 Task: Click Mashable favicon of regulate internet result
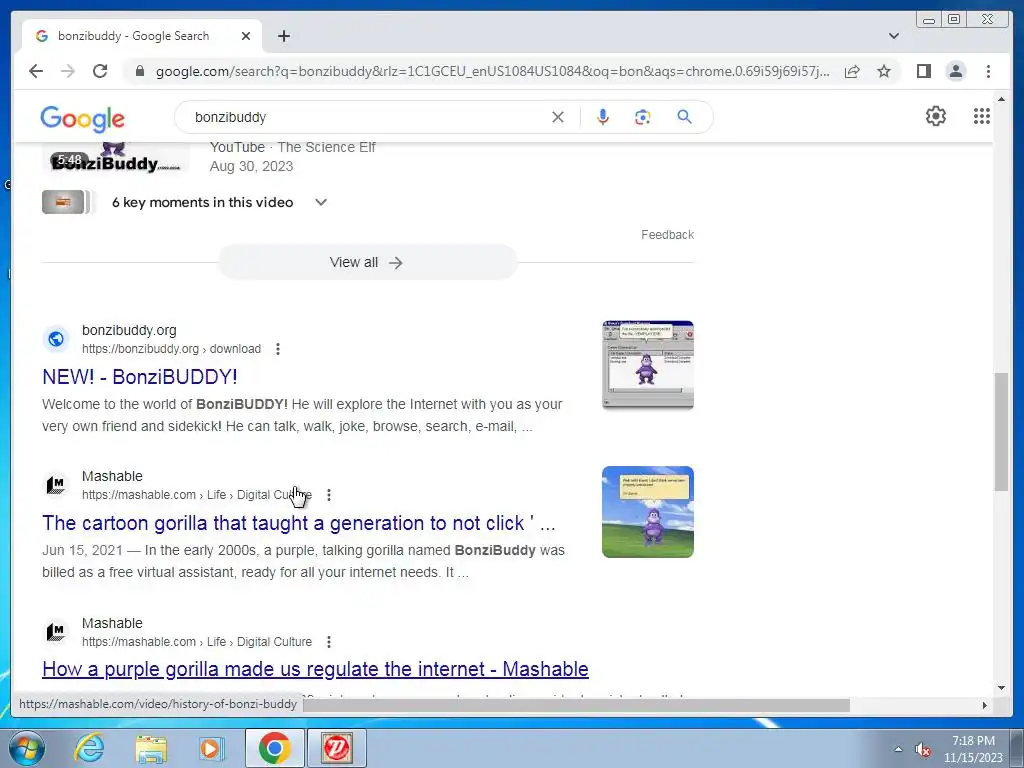[56, 632]
